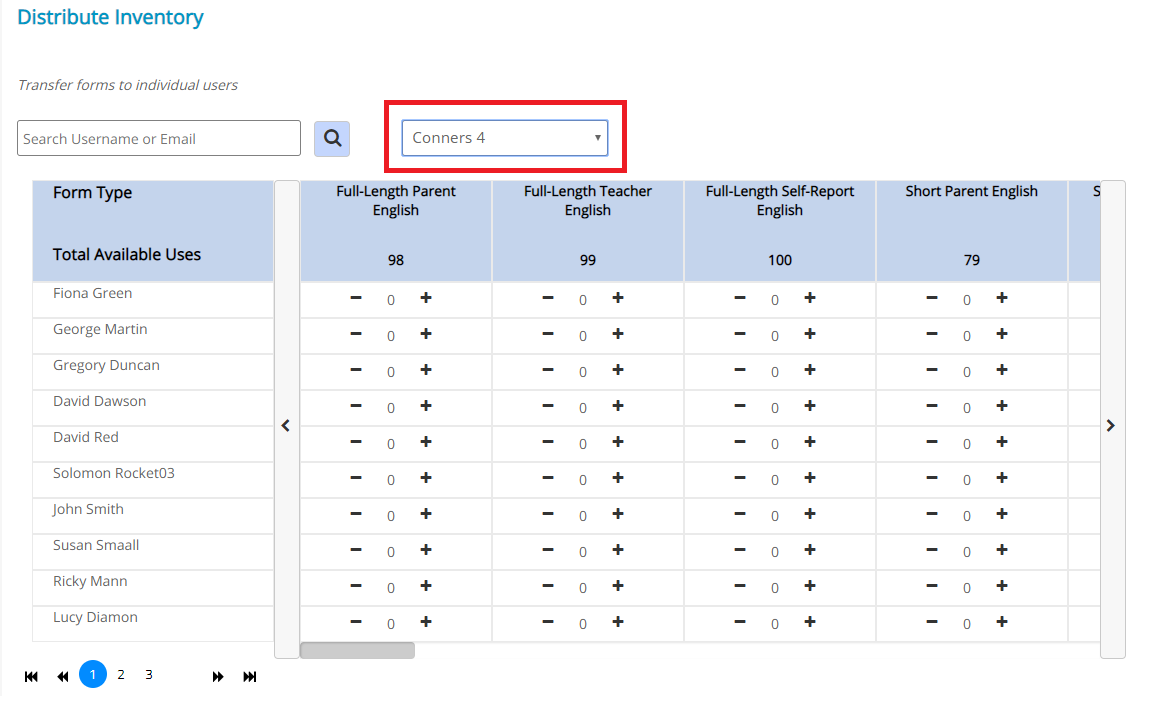Decrease Lucy Diamon Short Parent English
This screenshot has width=1153, height=706.
(932, 622)
